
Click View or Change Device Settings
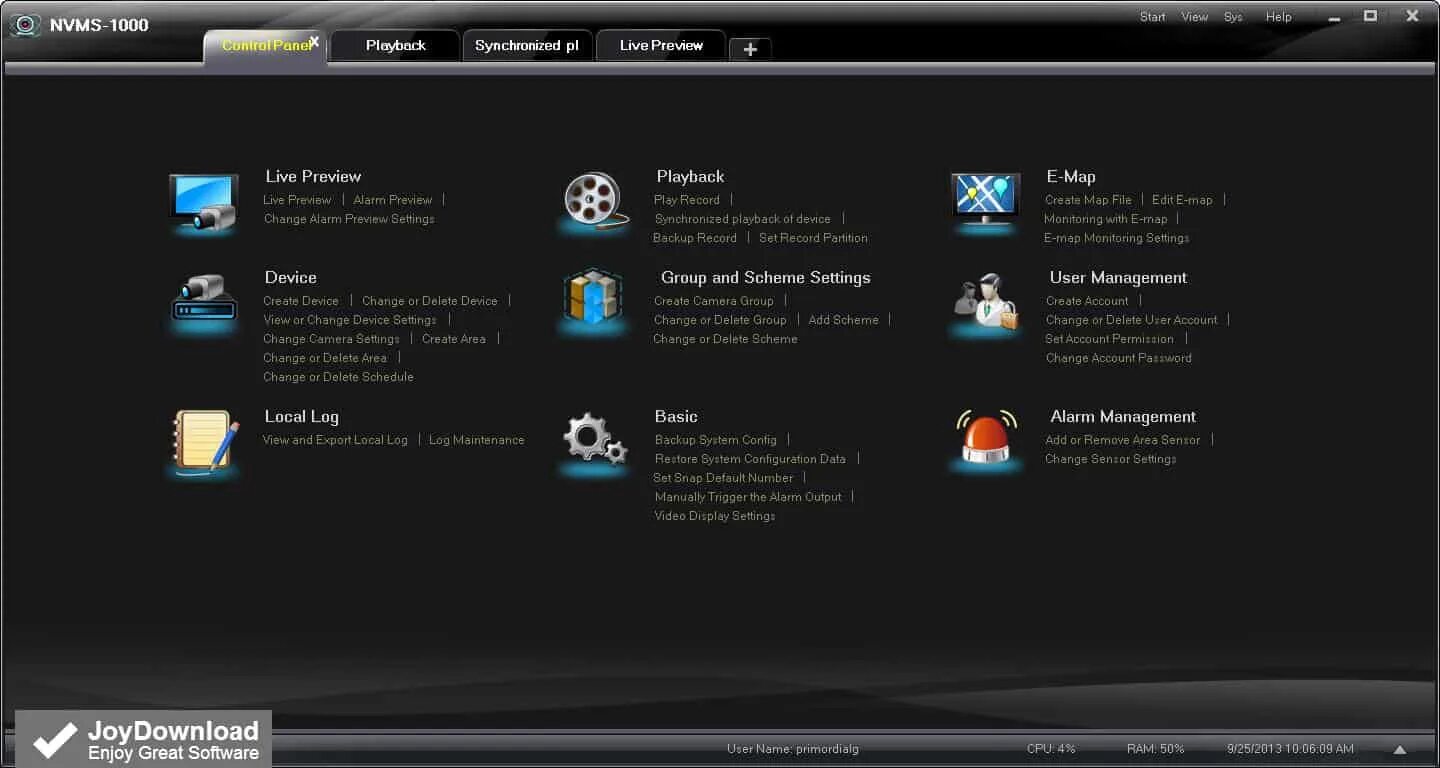tap(350, 320)
